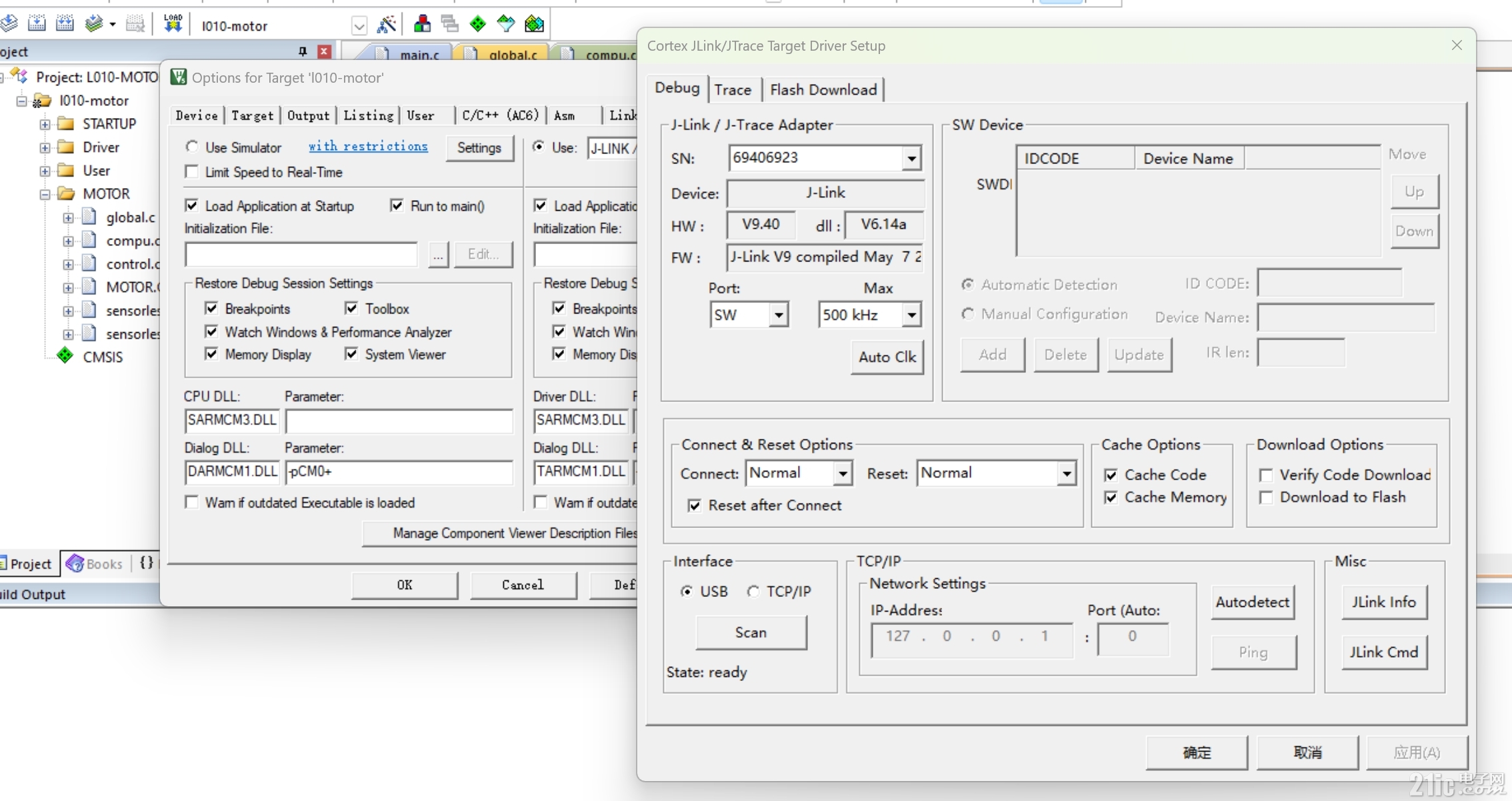Click the Project root icon L010-MOTO
The height and width of the screenshot is (801, 1512).
coord(20,76)
